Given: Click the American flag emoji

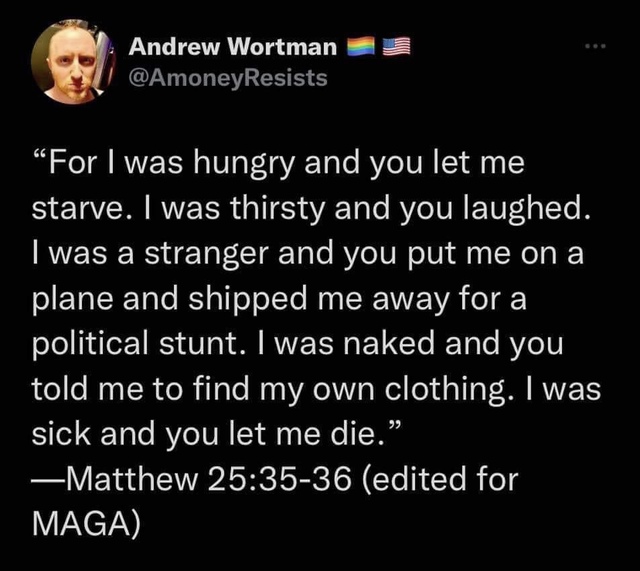Looking at the screenshot, I should tap(396, 46).
